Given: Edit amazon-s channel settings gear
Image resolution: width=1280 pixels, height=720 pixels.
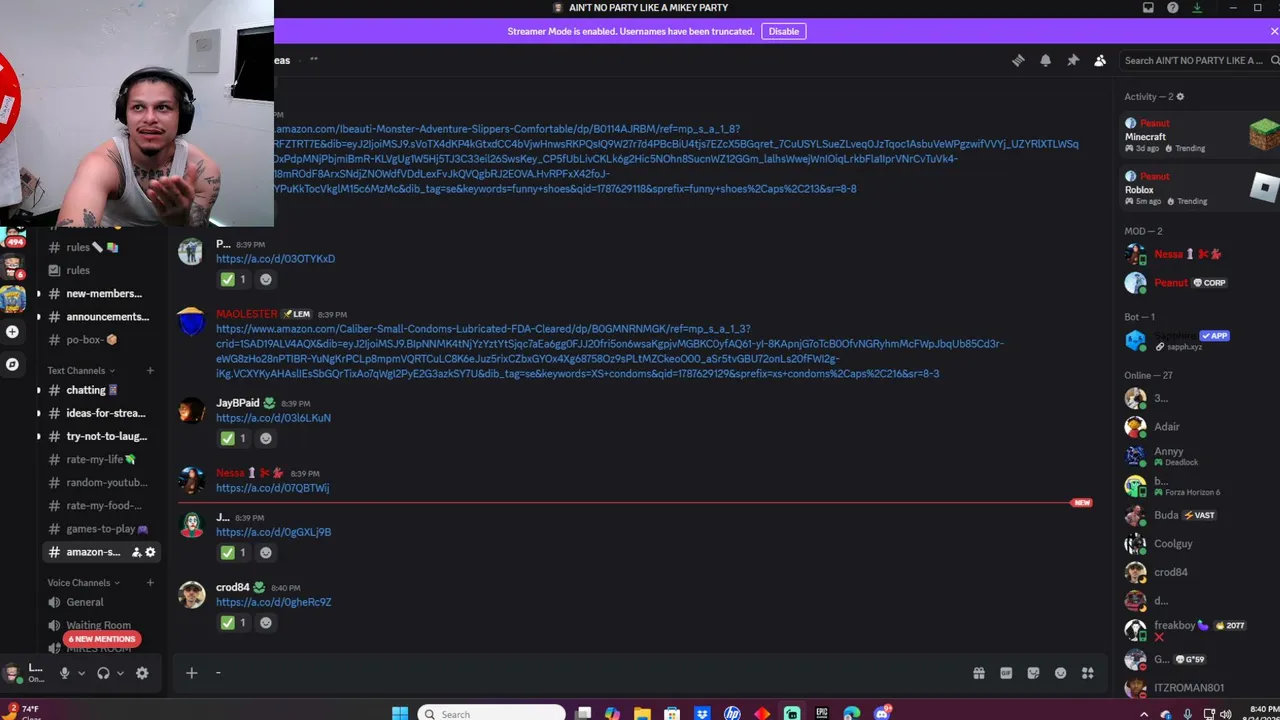Looking at the screenshot, I should (x=151, y=552).
